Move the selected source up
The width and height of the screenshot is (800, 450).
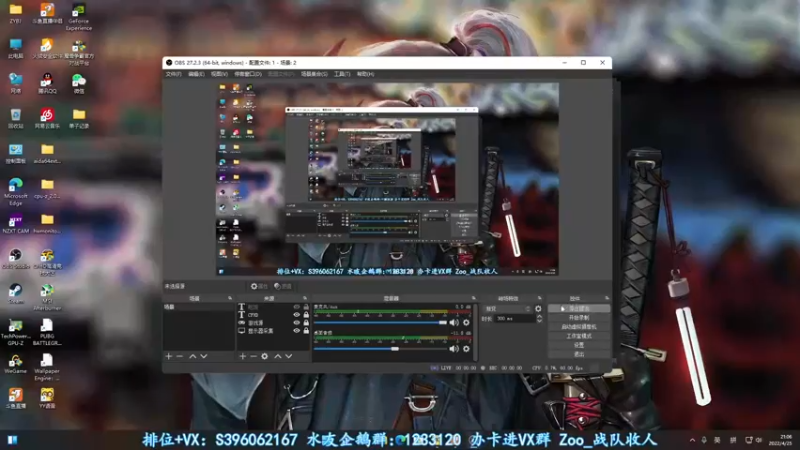click(278, 356)
